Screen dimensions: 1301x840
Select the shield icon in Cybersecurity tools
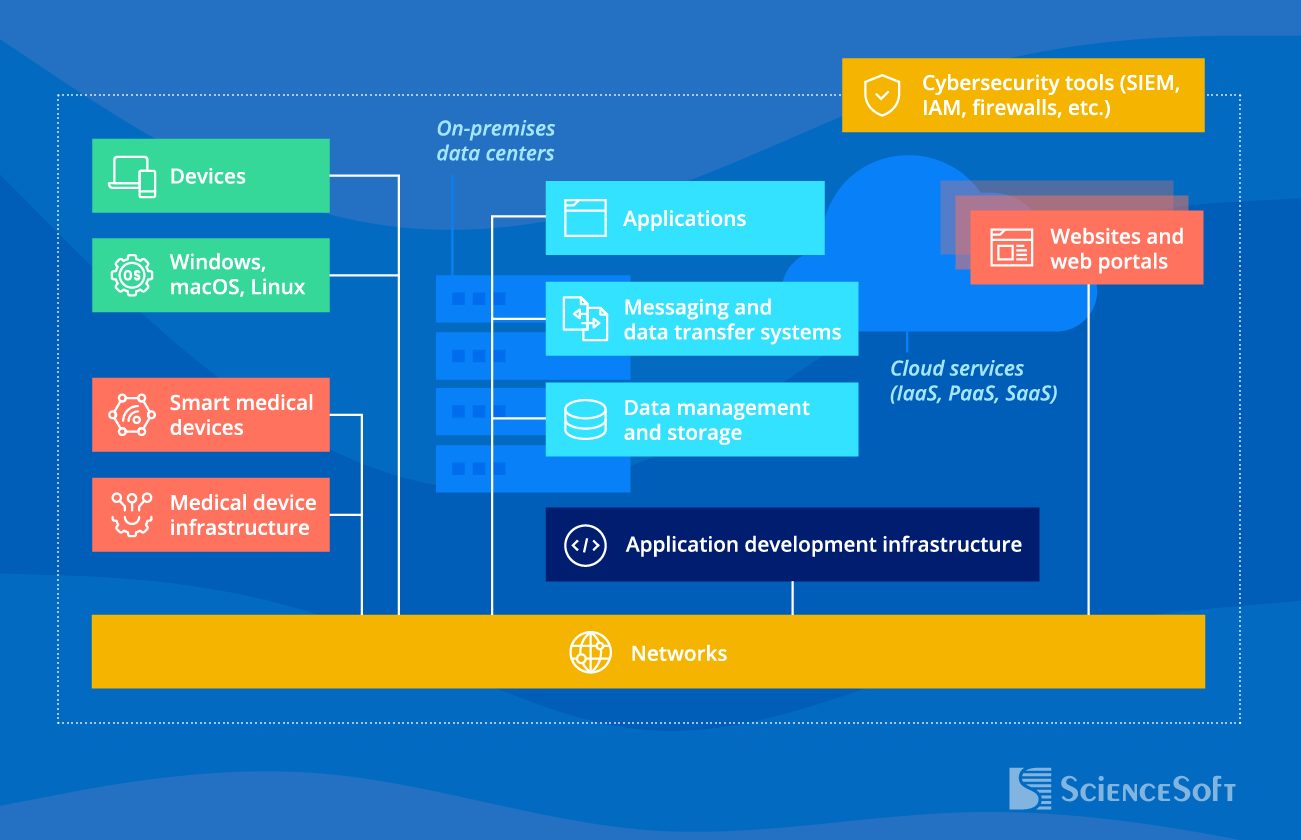coord(881,95)
